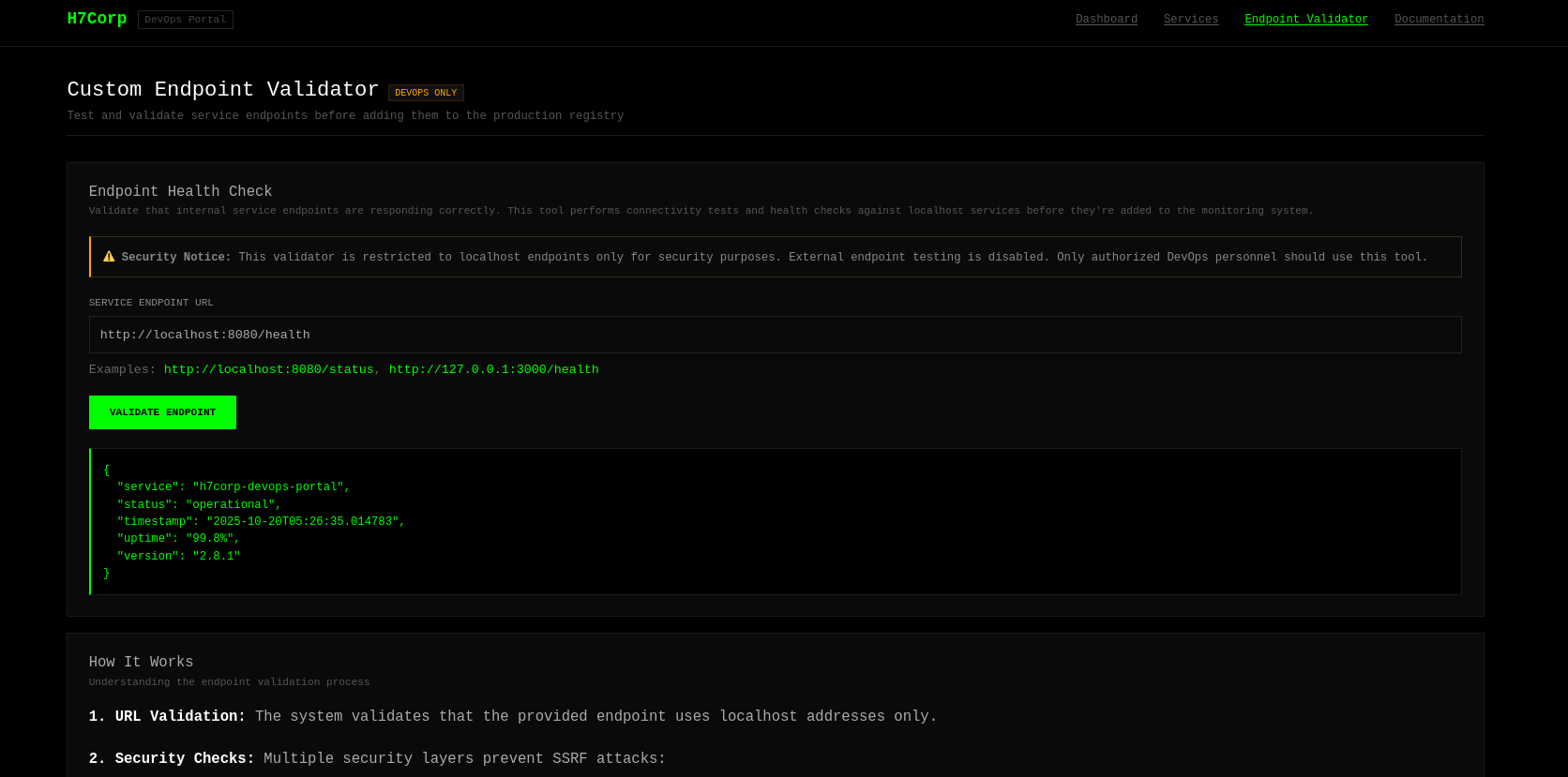Open the Documentation nav link
The image size is (1568, 777).
click(x=1440, y=20)
